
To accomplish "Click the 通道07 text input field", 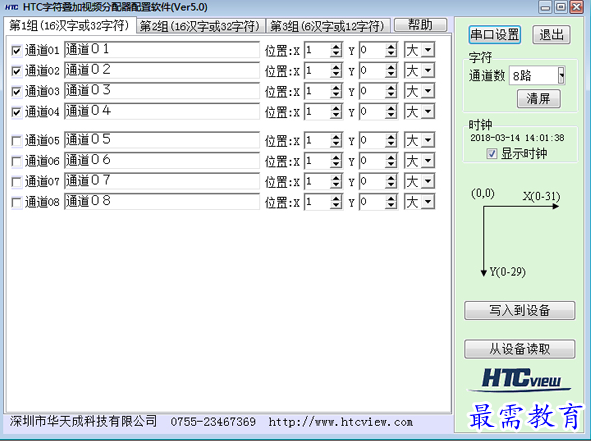I will [162, 181].
